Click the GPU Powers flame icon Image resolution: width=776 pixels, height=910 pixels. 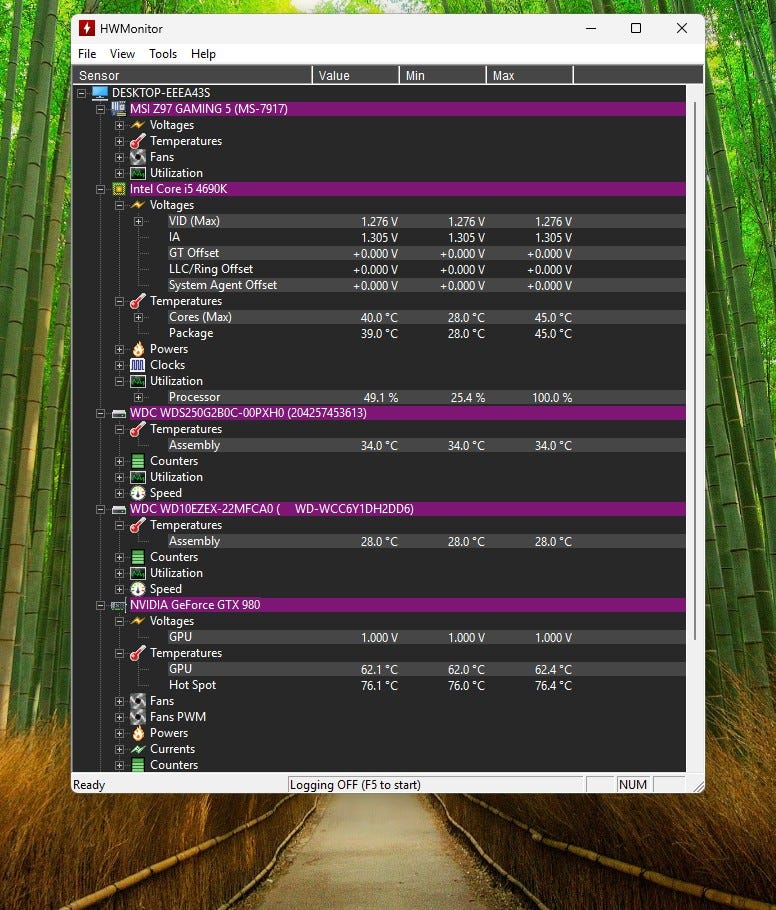[138, 733]
